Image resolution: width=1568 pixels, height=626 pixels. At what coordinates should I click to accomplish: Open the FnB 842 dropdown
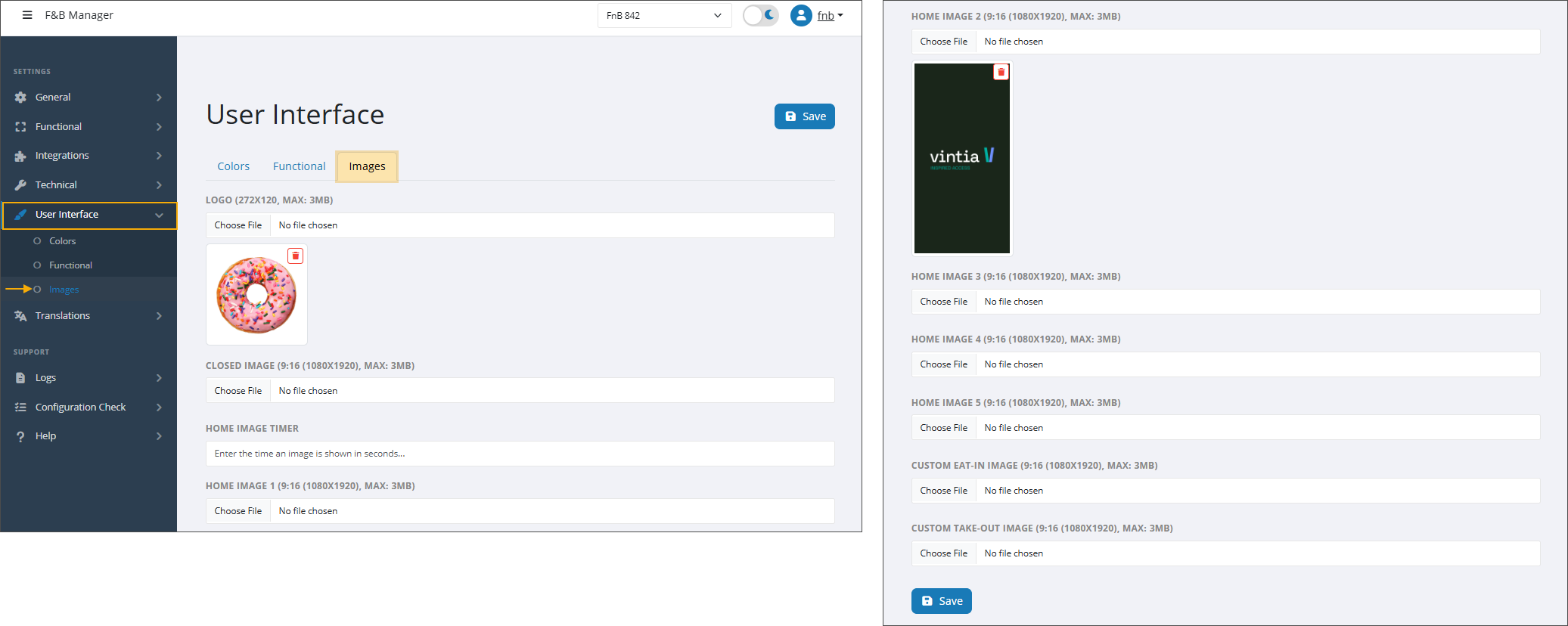pos(664,16)
